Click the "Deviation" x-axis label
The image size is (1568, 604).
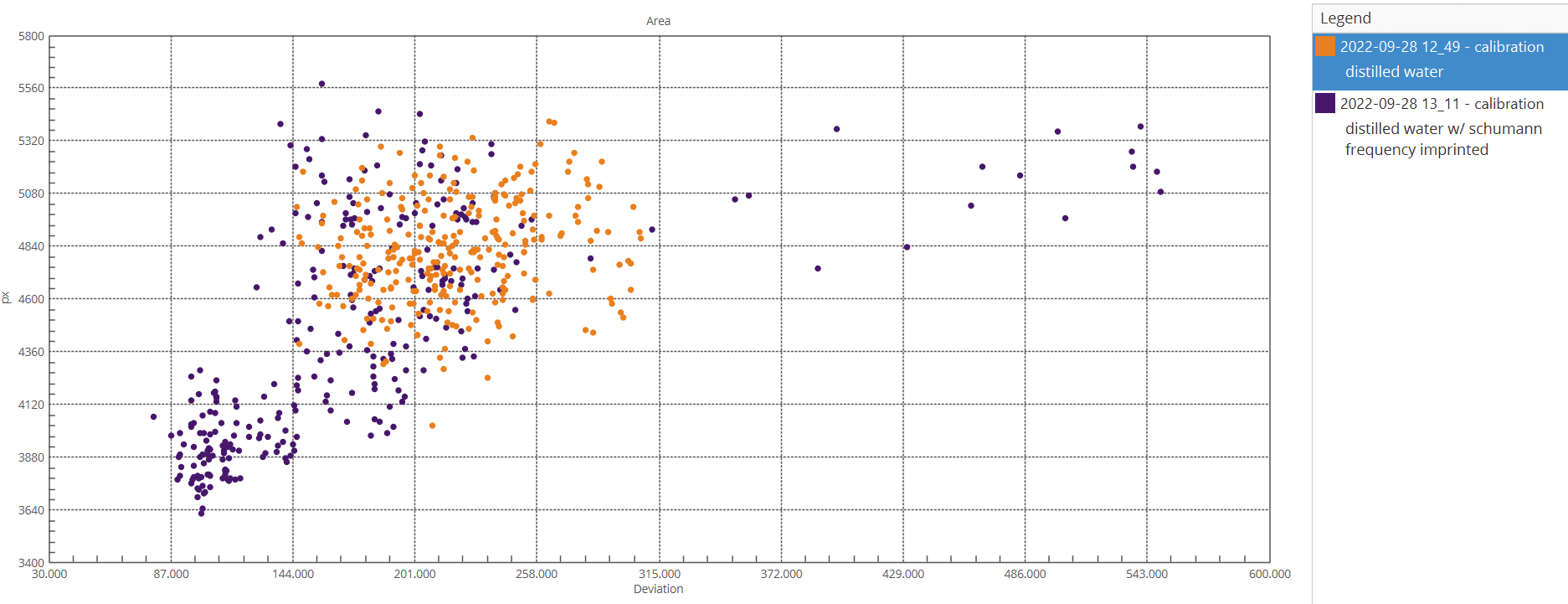[x=658, y=589]
